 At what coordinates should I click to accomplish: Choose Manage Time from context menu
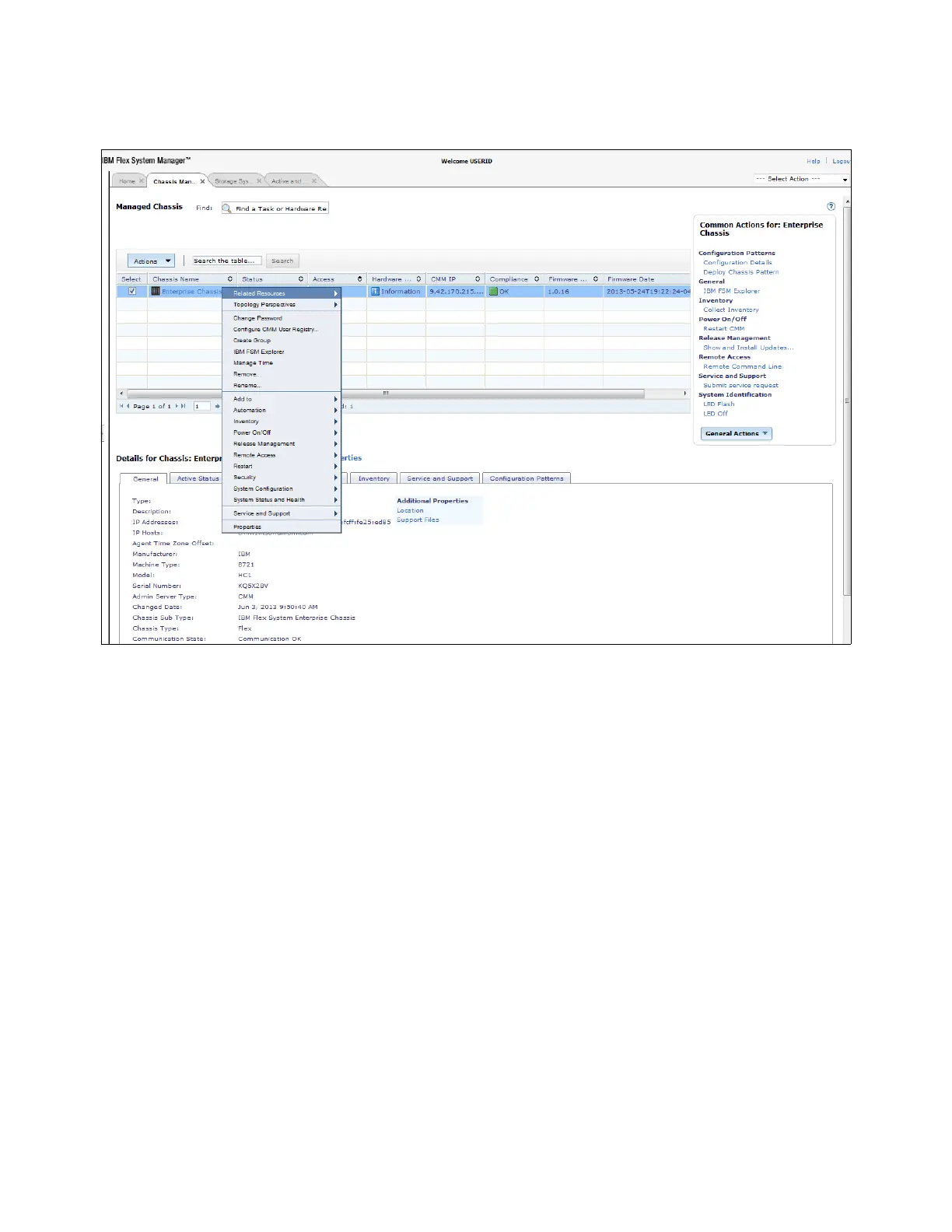pyautogui.click(x=282, y=363)
